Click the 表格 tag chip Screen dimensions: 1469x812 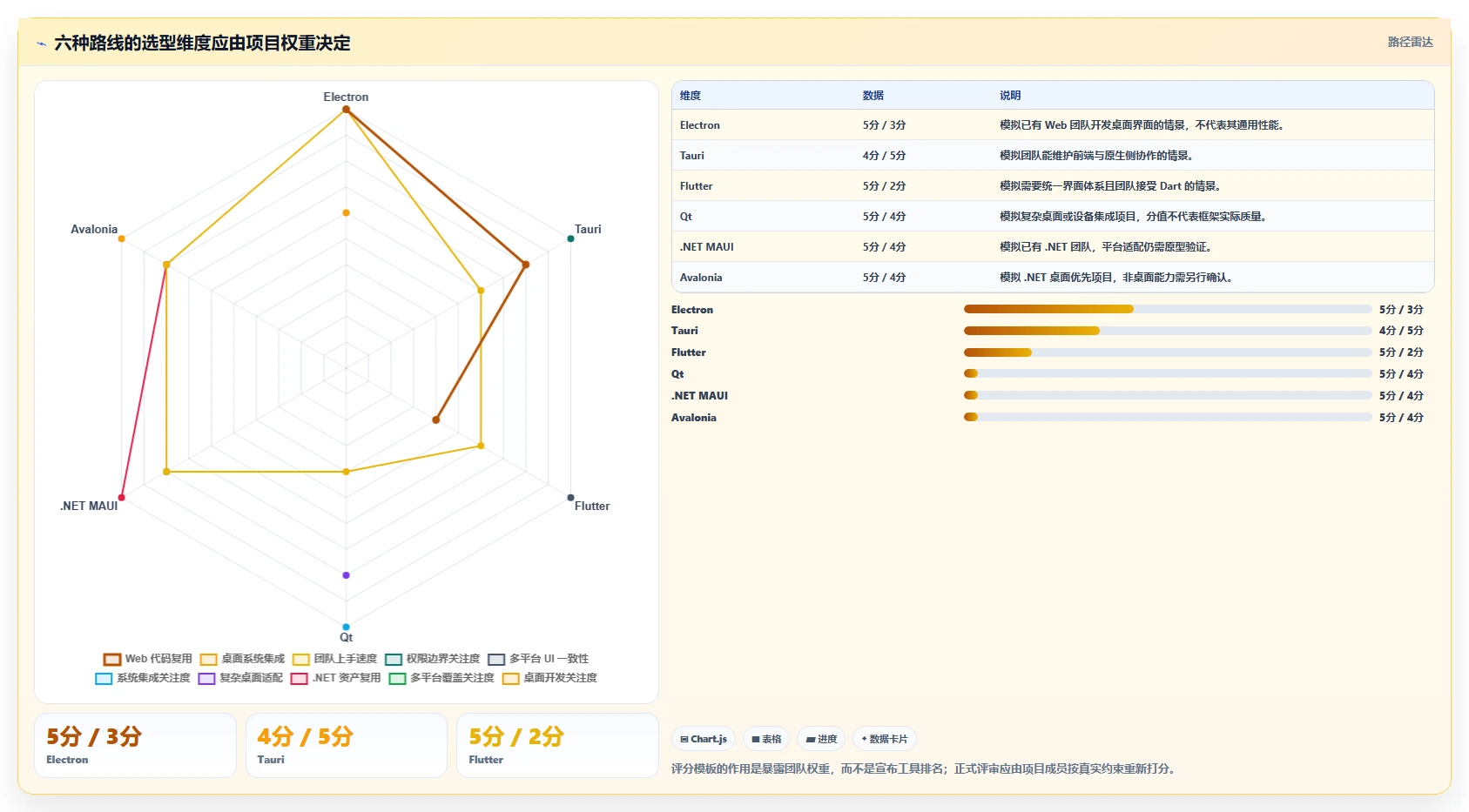click(766, 739)
